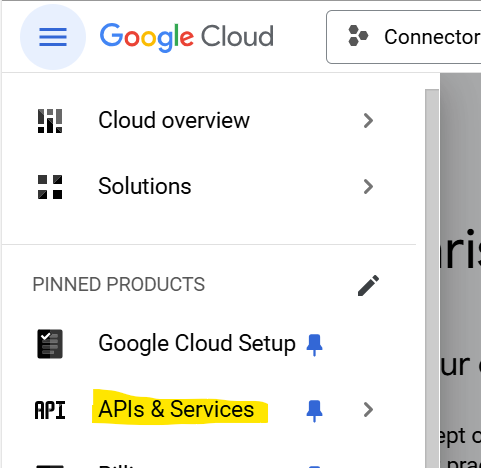
Task: Expand the Solutions submenu arrow
Action: (x=368, y=187)
